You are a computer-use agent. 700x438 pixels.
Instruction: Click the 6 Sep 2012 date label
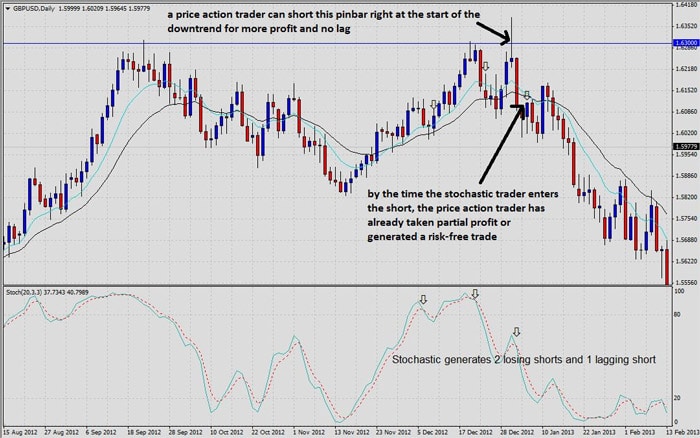point(101,432)
